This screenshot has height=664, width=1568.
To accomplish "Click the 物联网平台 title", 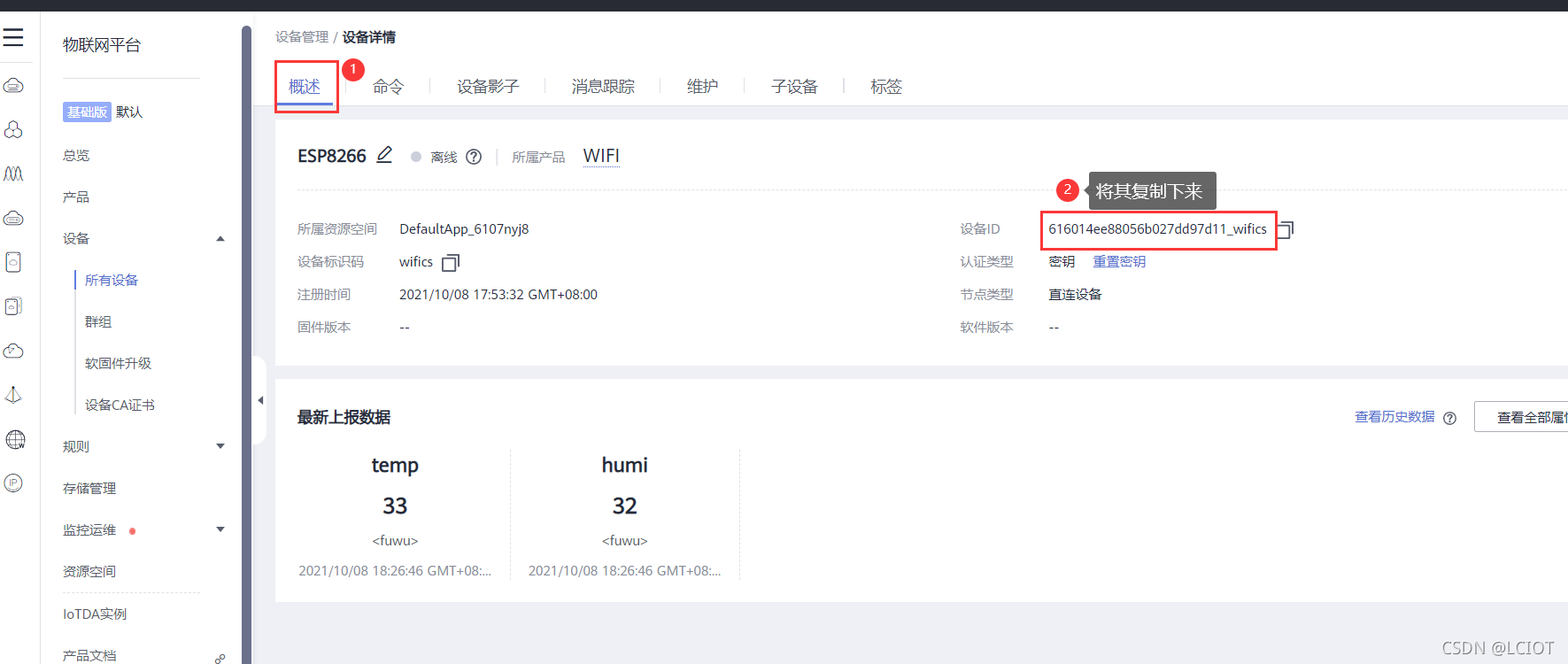I will [102, 44].
